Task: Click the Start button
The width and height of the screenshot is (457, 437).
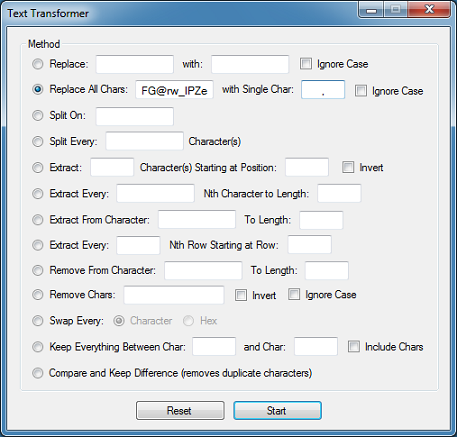Action: tap(277, 410)
